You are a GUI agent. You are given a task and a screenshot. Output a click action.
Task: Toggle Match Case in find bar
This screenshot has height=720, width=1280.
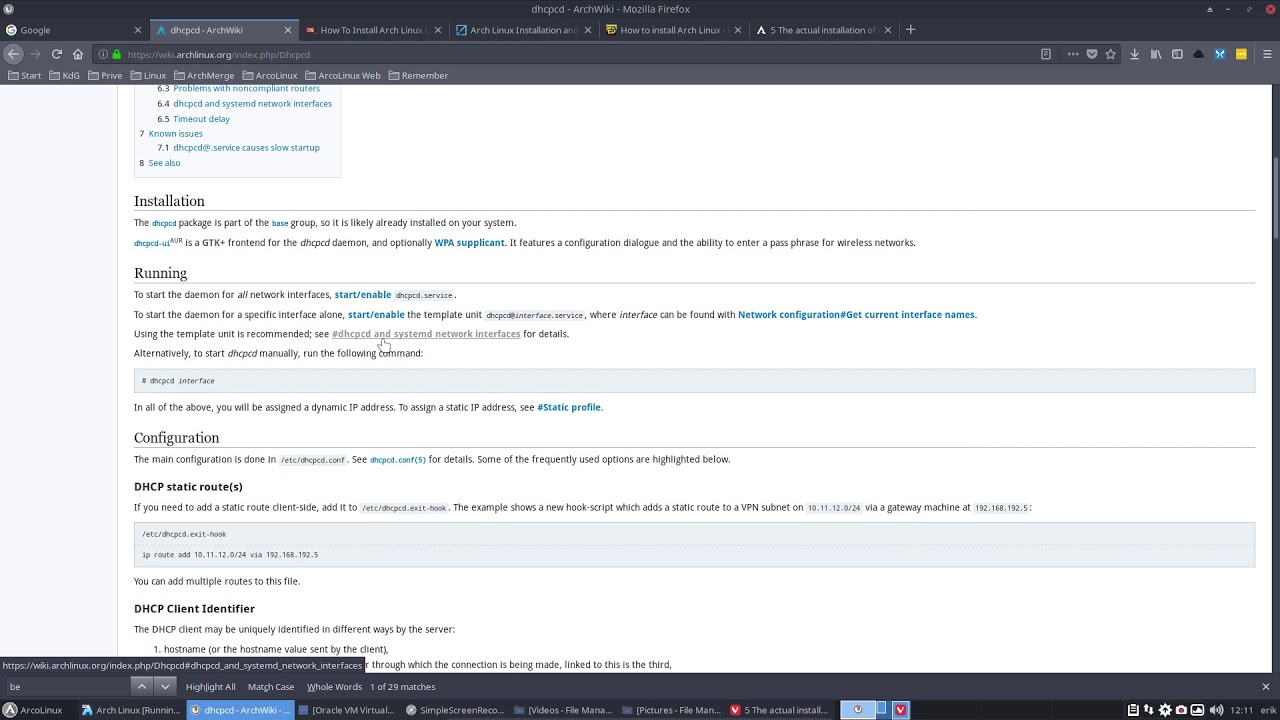tap(271, 687)
